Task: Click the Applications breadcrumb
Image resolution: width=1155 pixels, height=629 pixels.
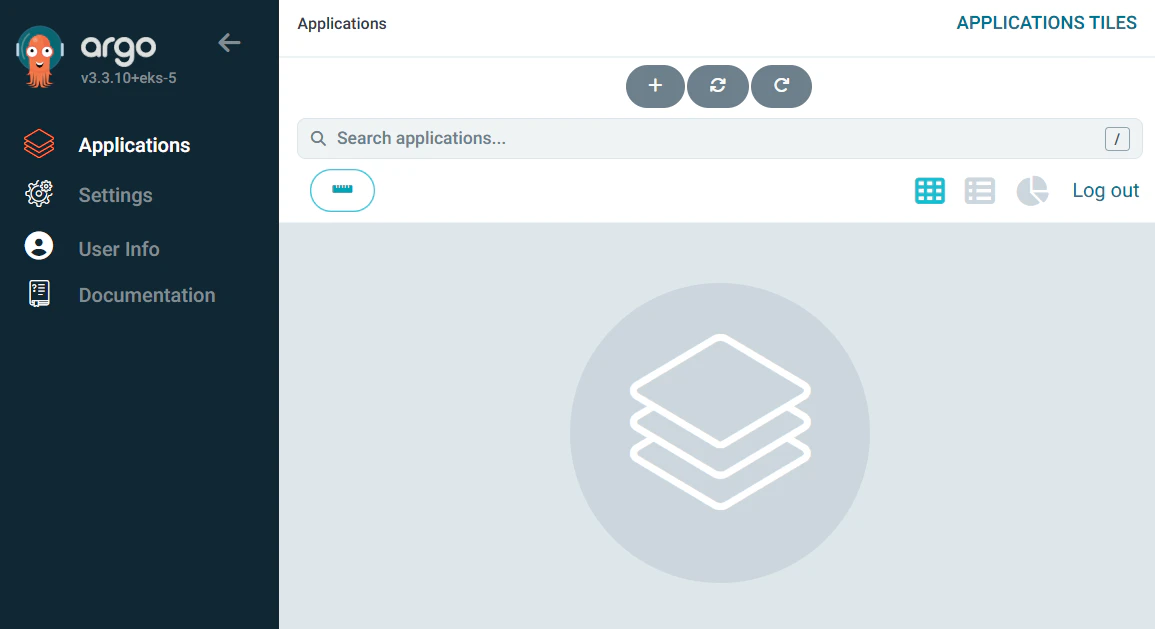Action: click(342, 24)
